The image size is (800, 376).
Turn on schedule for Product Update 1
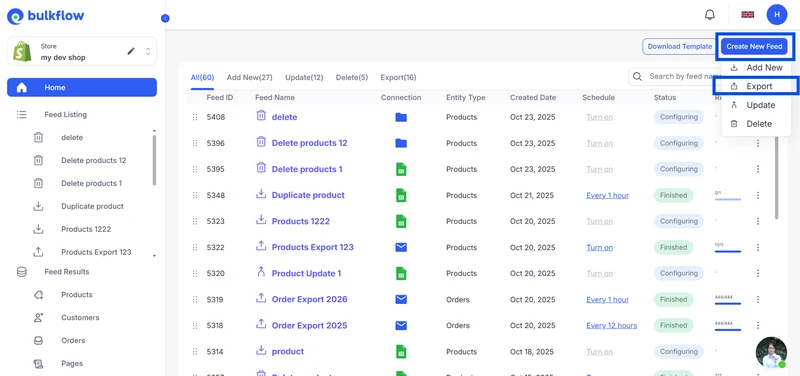599,273
